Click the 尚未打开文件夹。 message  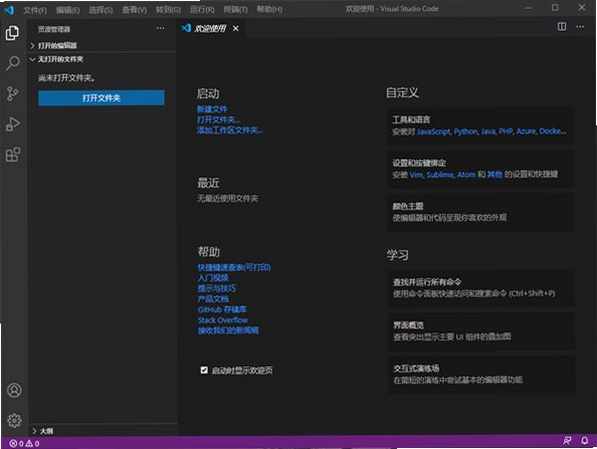[66, 78]
